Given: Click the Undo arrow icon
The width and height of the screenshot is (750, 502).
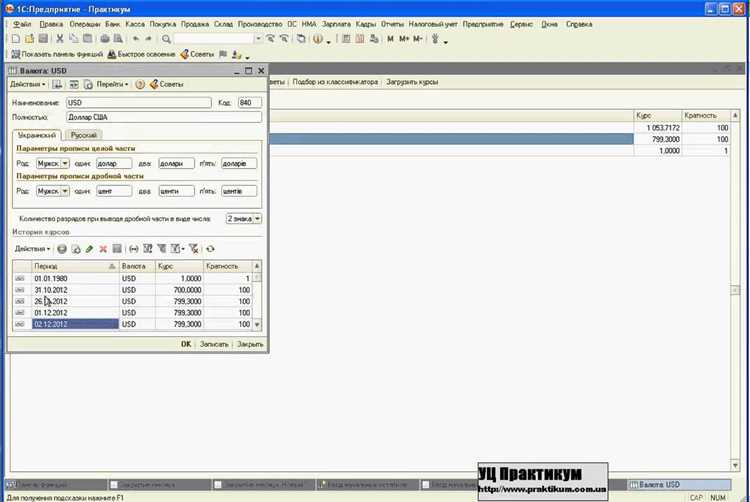Looking at the screenshot, I should tap(136, 39).
